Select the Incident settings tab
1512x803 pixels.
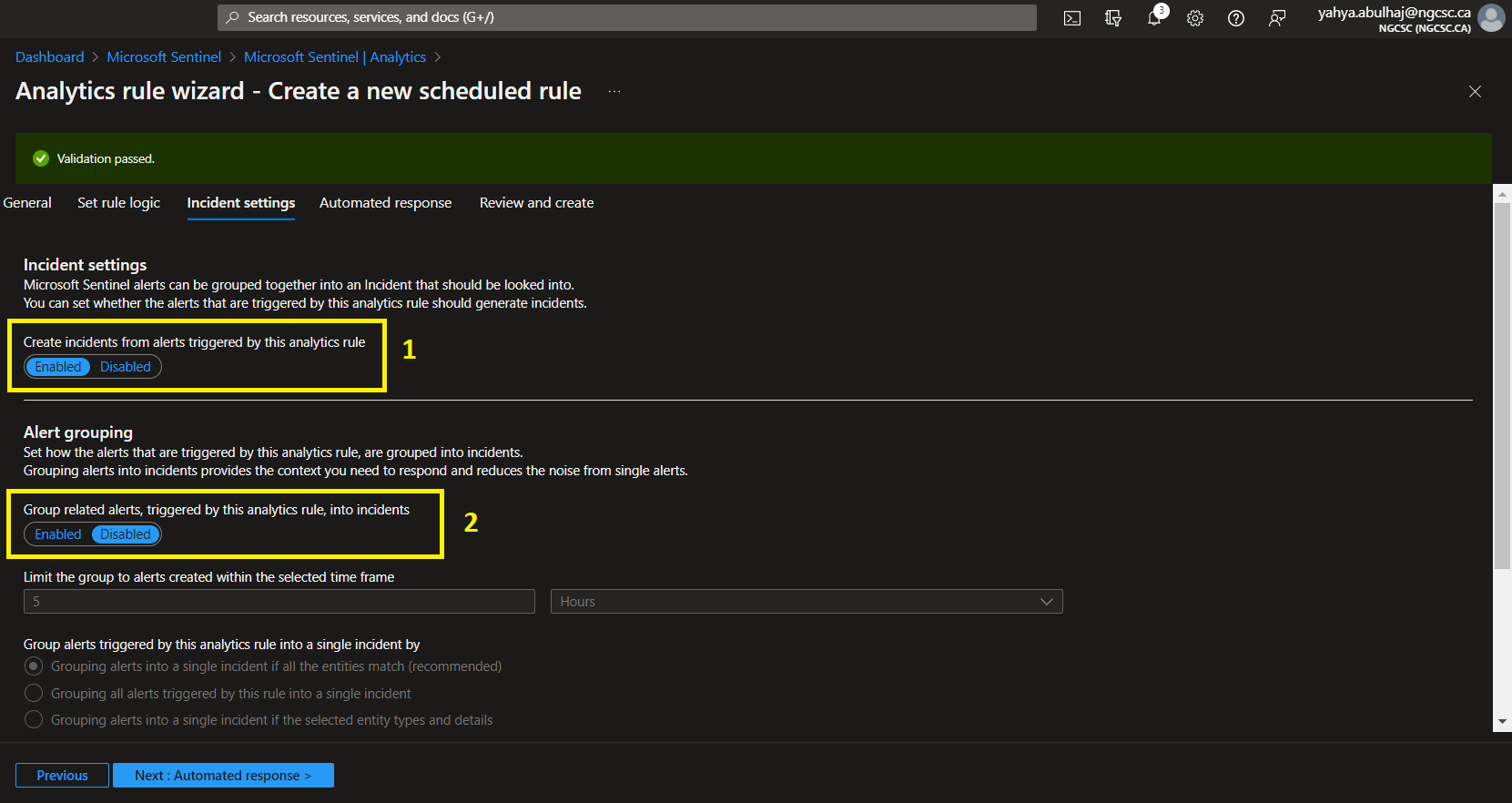coord(241,203)
